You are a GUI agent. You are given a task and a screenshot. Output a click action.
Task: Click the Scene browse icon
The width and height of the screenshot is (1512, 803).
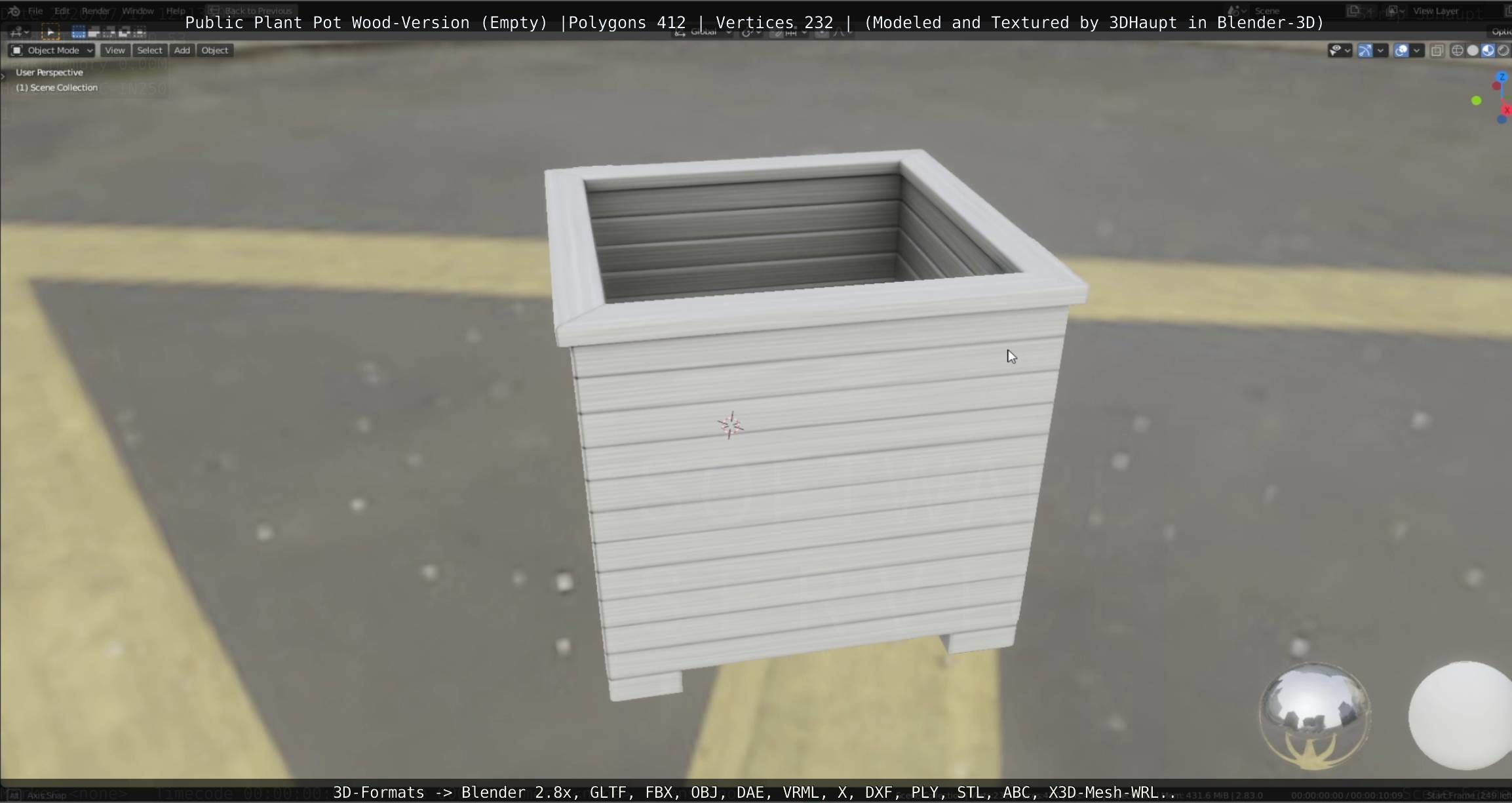(x=1235, y=10)
